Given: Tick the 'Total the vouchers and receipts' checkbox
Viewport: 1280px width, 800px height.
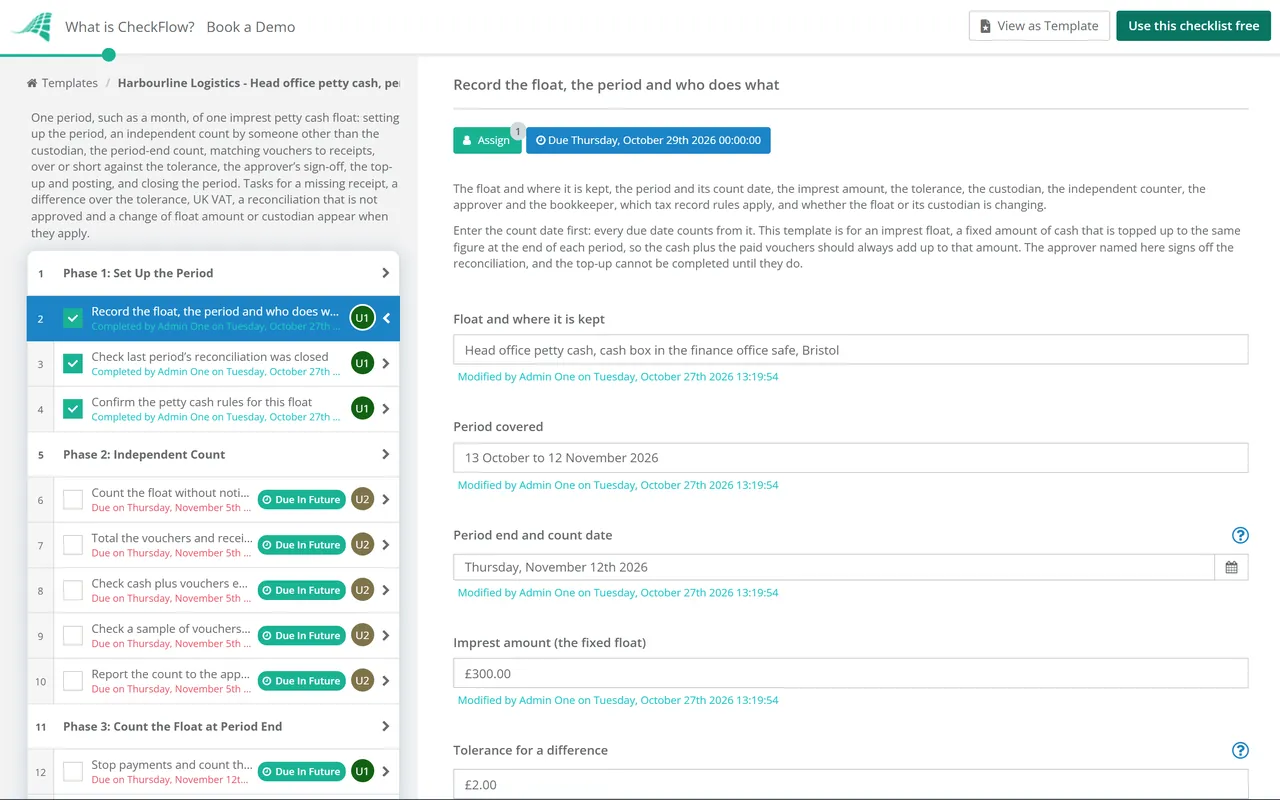Looking at the screenshot, I should (73, 545).
